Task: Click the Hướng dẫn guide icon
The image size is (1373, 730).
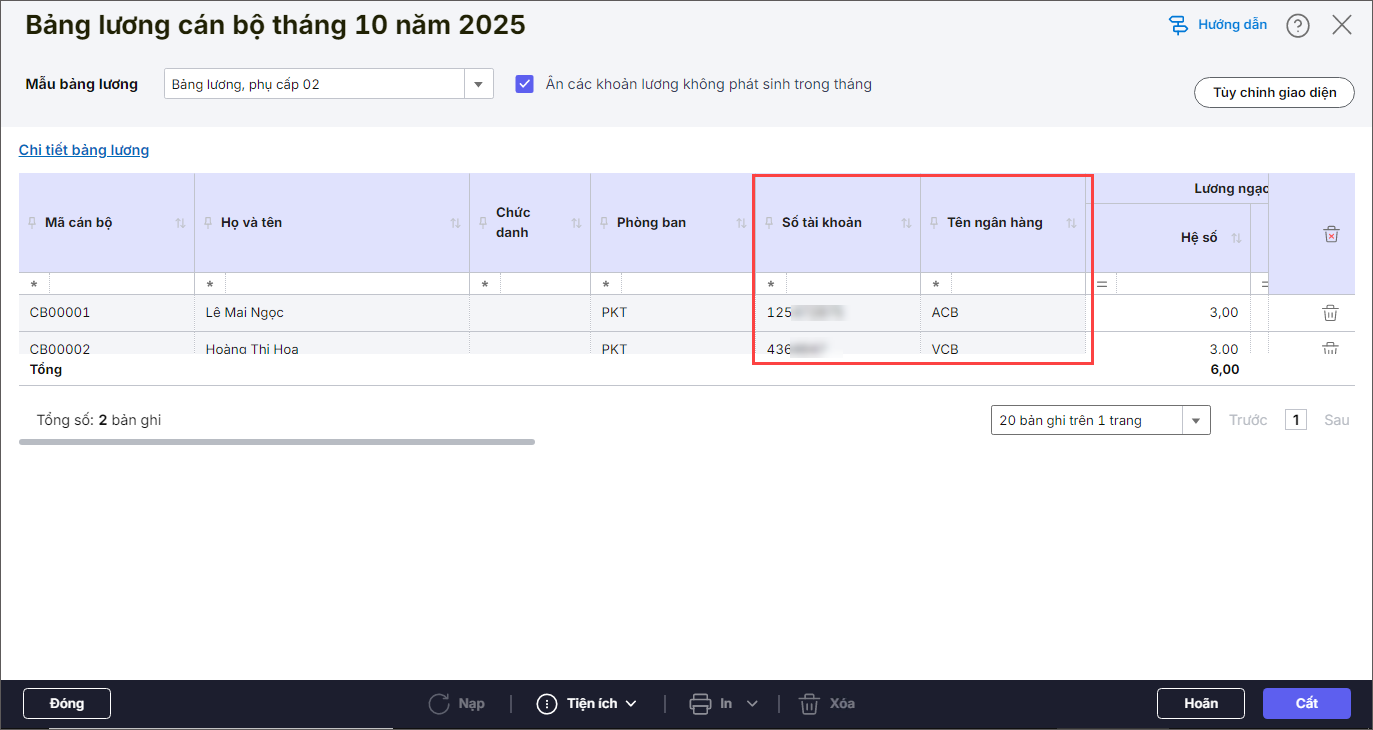Action: 1178,25
